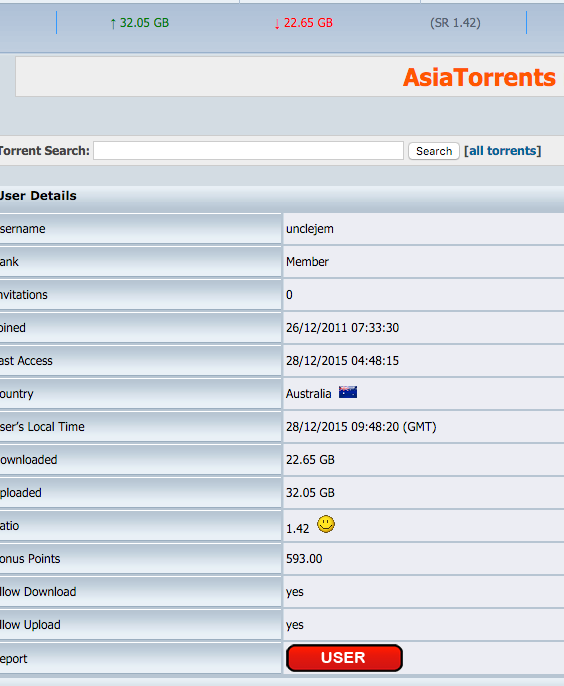Click the Last Access row label
The height and width of the screenshot is (686, 564).
coord(26,360)
